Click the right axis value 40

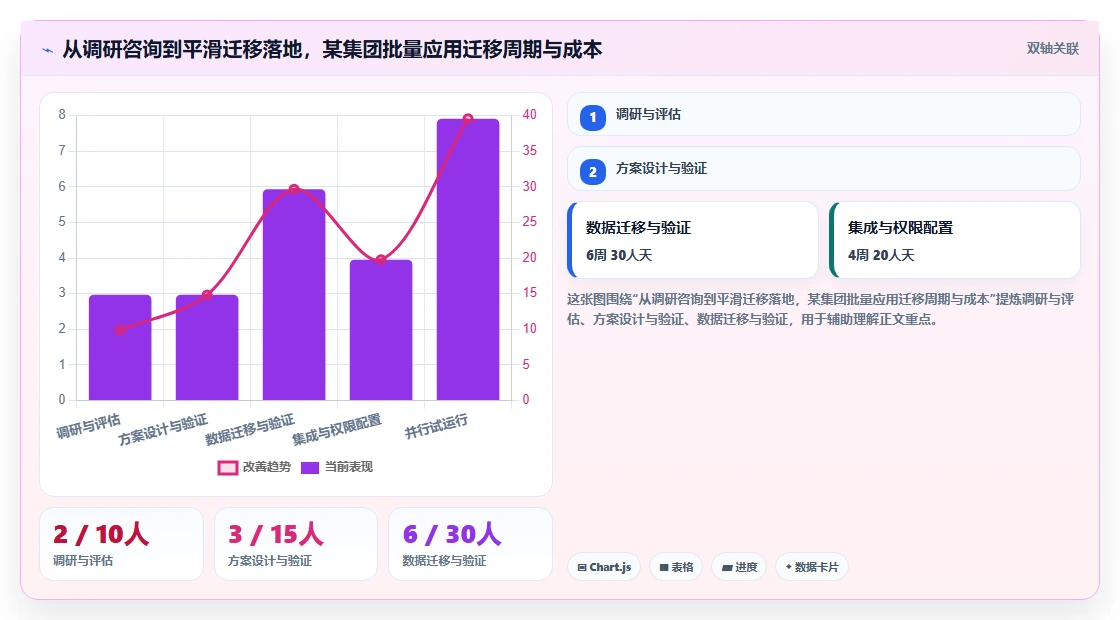click(529, 114)
